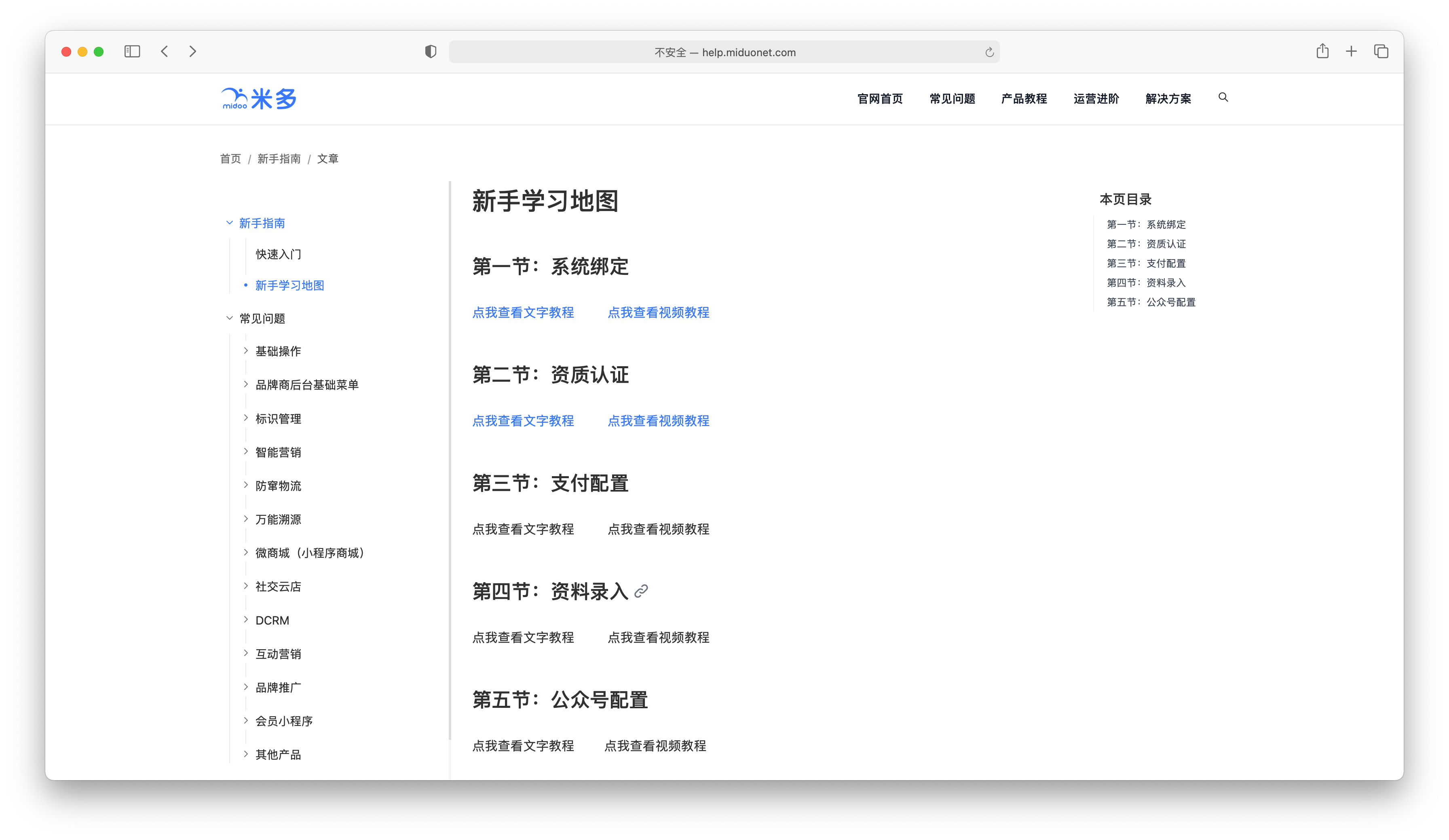Expand the 微商城（小程序商城）tree chevron
Image resolution: width=1449 pixels, height=840 pixels.
pyautogui.click(x=245, y=553)
